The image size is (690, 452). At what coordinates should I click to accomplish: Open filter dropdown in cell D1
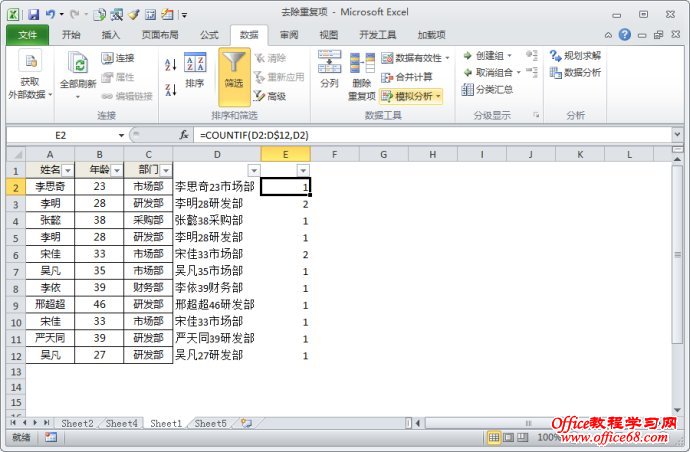point(254,170)
